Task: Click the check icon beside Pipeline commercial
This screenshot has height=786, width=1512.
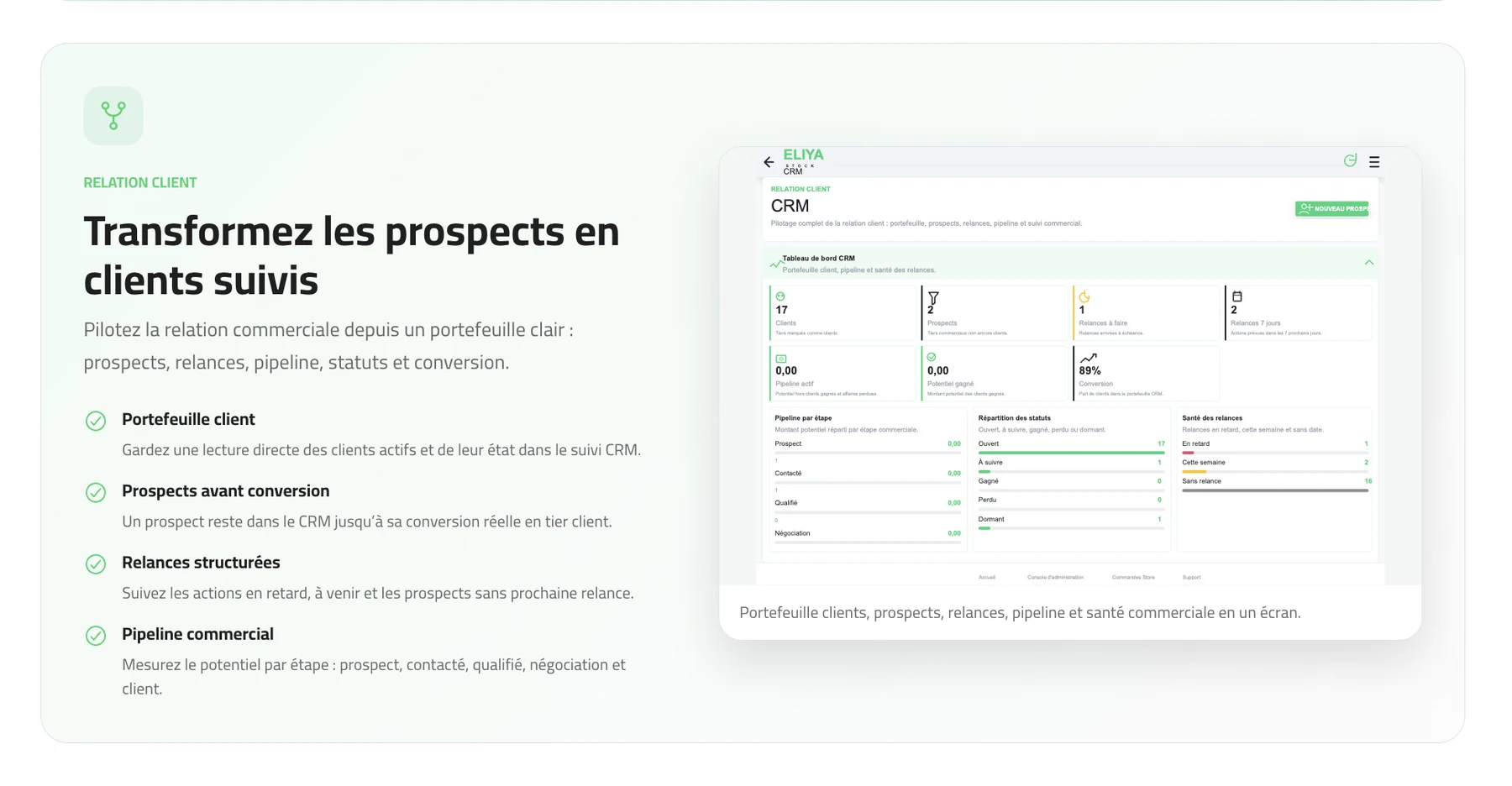Action: tap(96, 636)
